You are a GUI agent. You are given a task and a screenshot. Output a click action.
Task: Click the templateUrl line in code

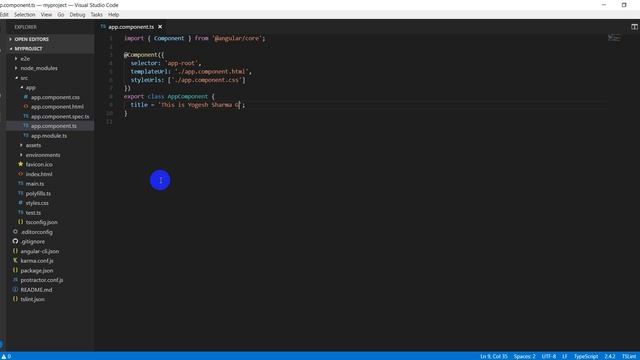[x=191, y=72]
